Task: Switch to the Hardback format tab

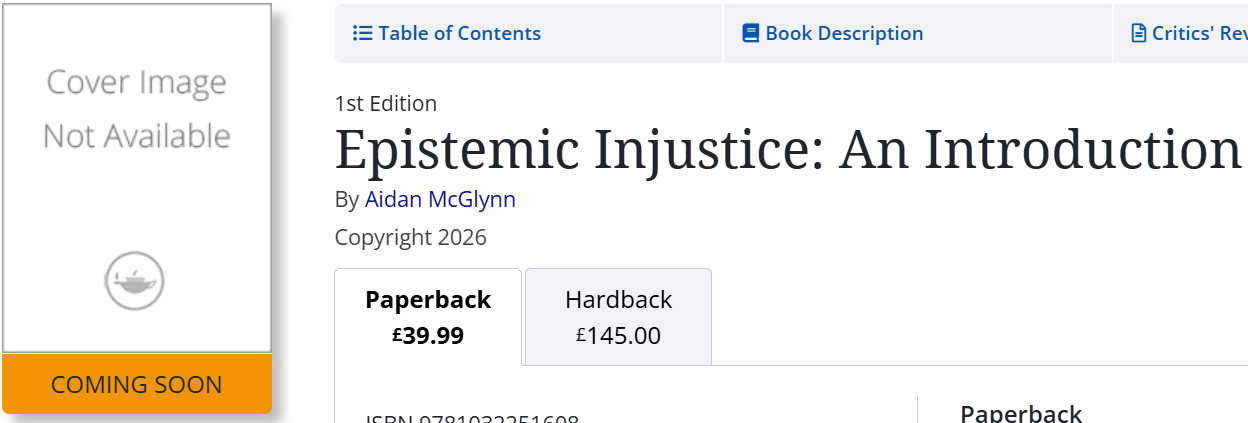Action: 618,317
